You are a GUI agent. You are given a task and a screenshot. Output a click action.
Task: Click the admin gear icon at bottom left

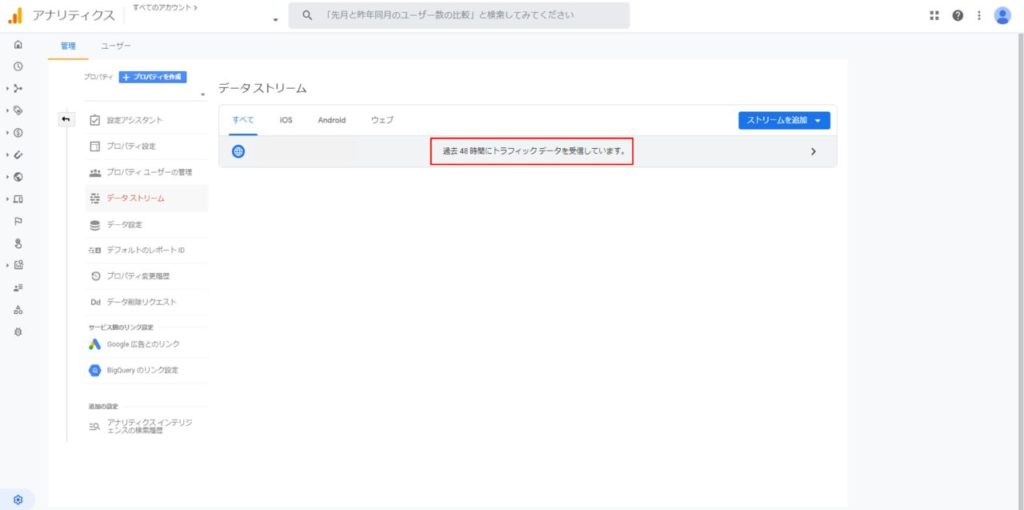[x=18, y=499]
